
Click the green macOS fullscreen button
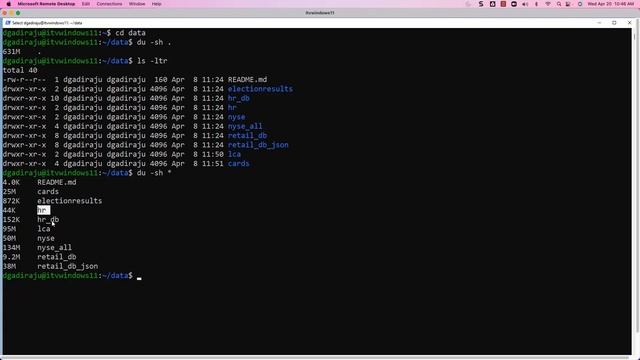(18, 13)
